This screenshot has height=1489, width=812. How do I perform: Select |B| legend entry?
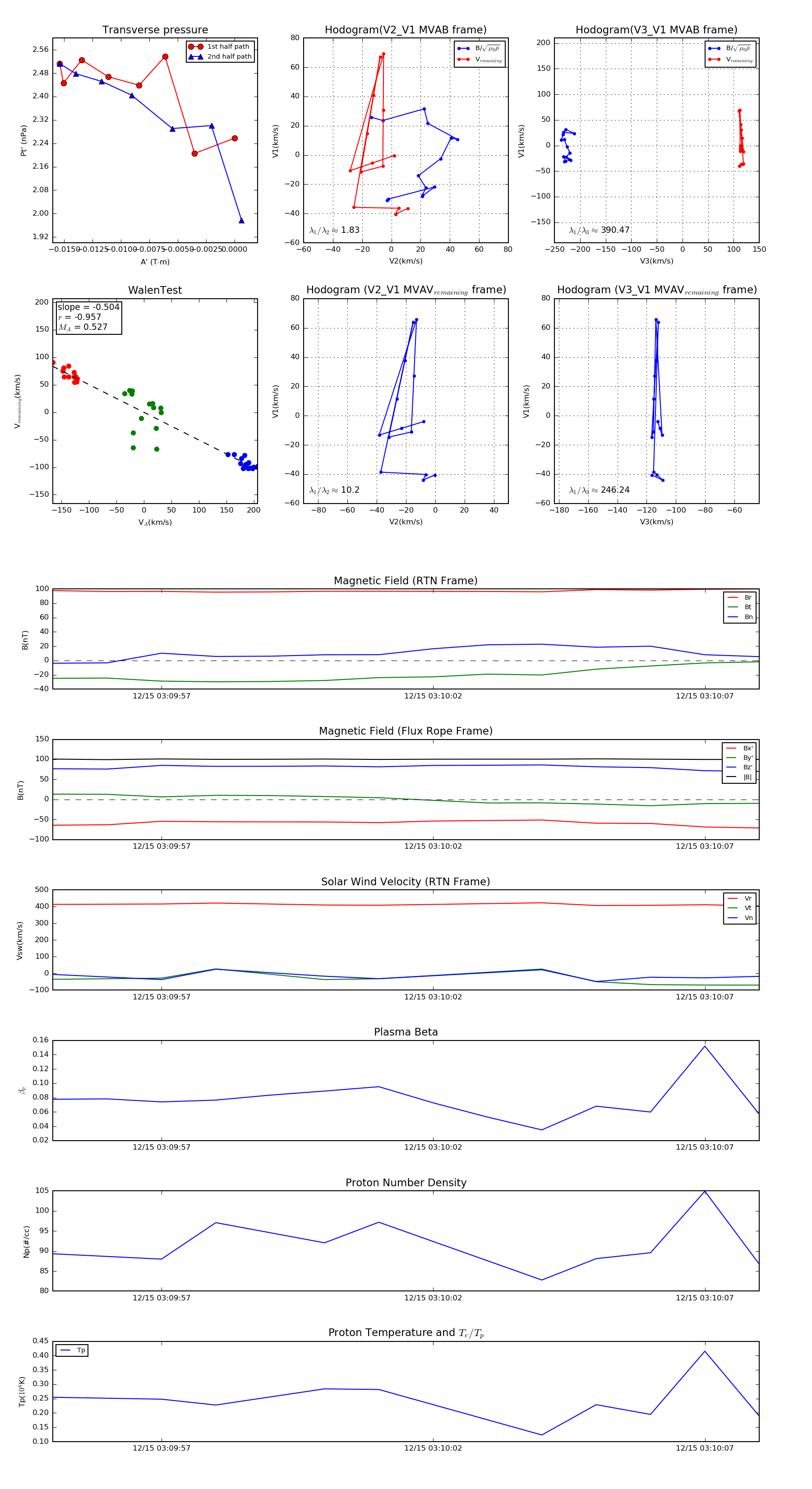tap(739, 777)
